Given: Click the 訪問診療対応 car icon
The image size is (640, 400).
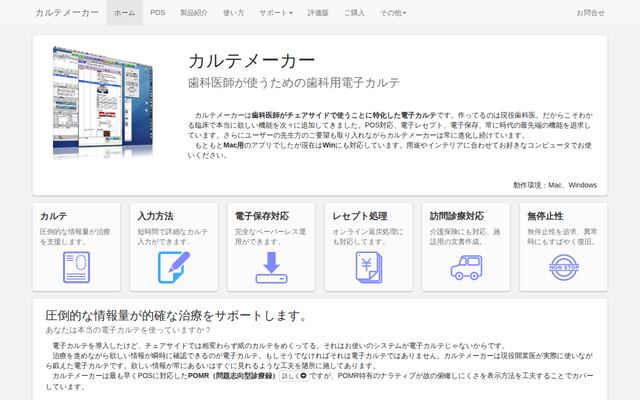Looking at the screenshot, I should (466, 268).
